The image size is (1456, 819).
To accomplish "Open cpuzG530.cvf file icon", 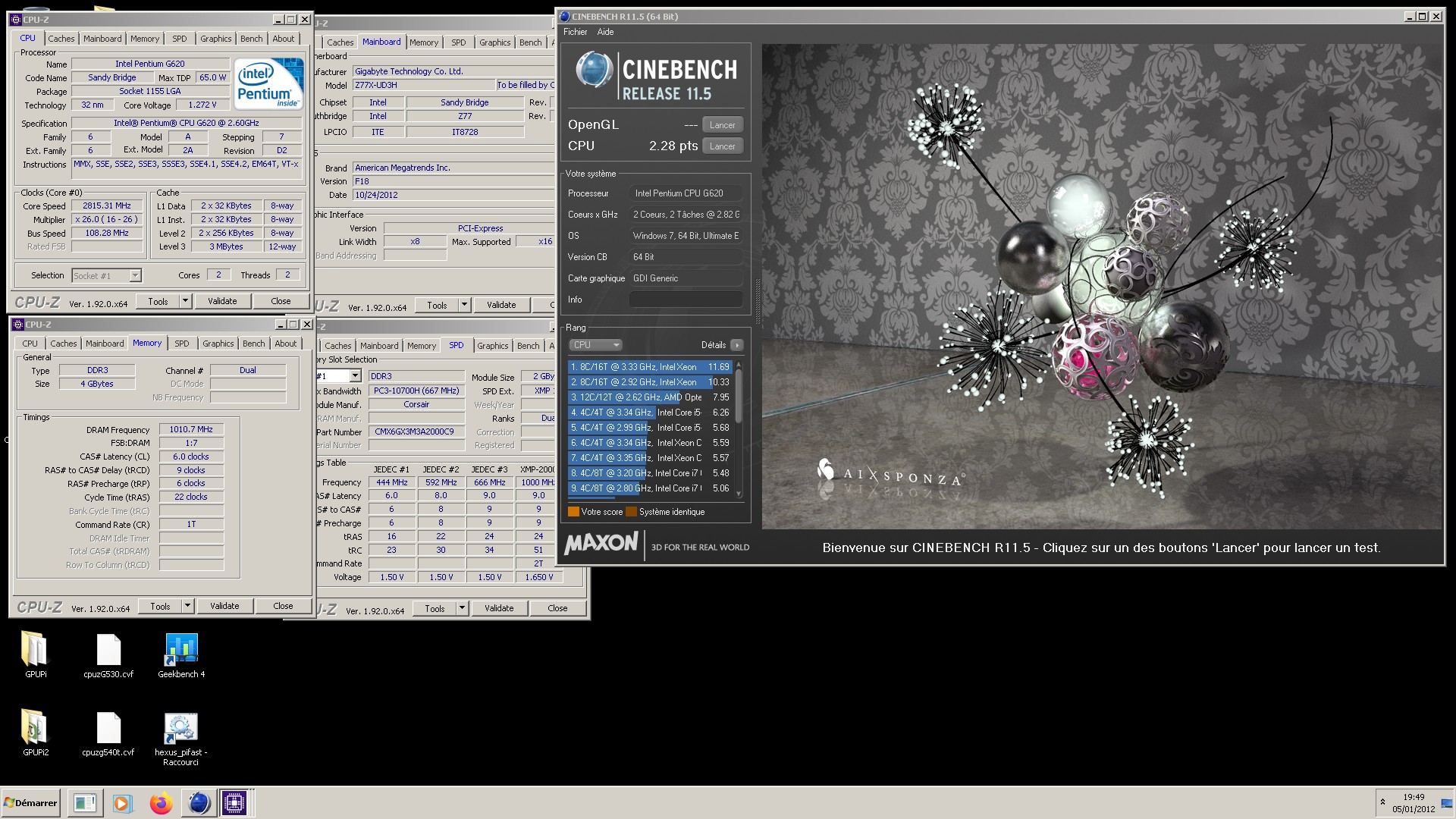I will click(108, 651).
